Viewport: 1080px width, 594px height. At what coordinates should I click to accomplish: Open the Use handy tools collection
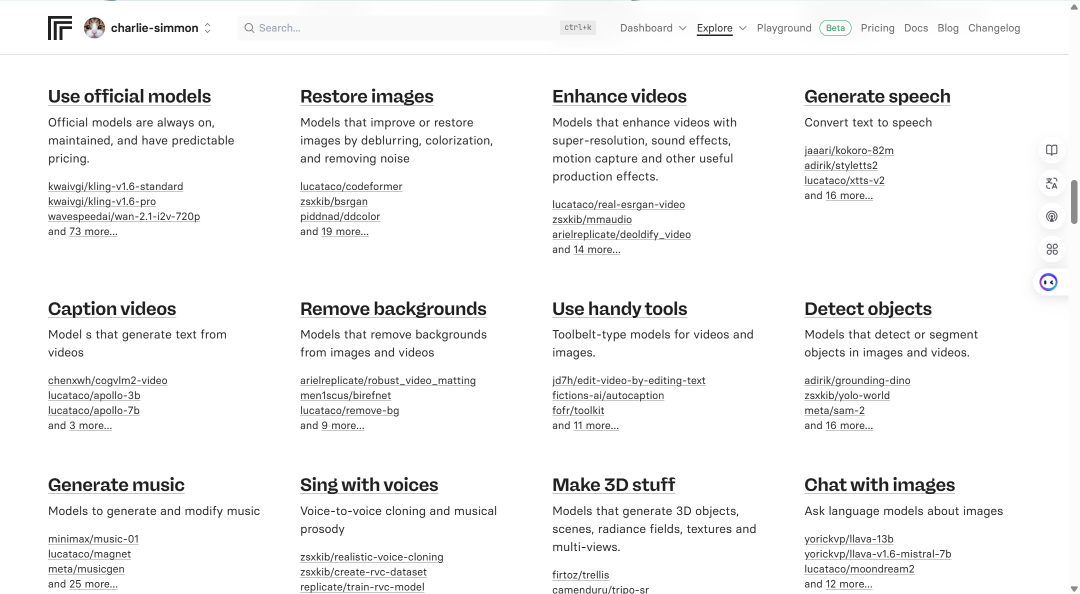pos(619,309)
